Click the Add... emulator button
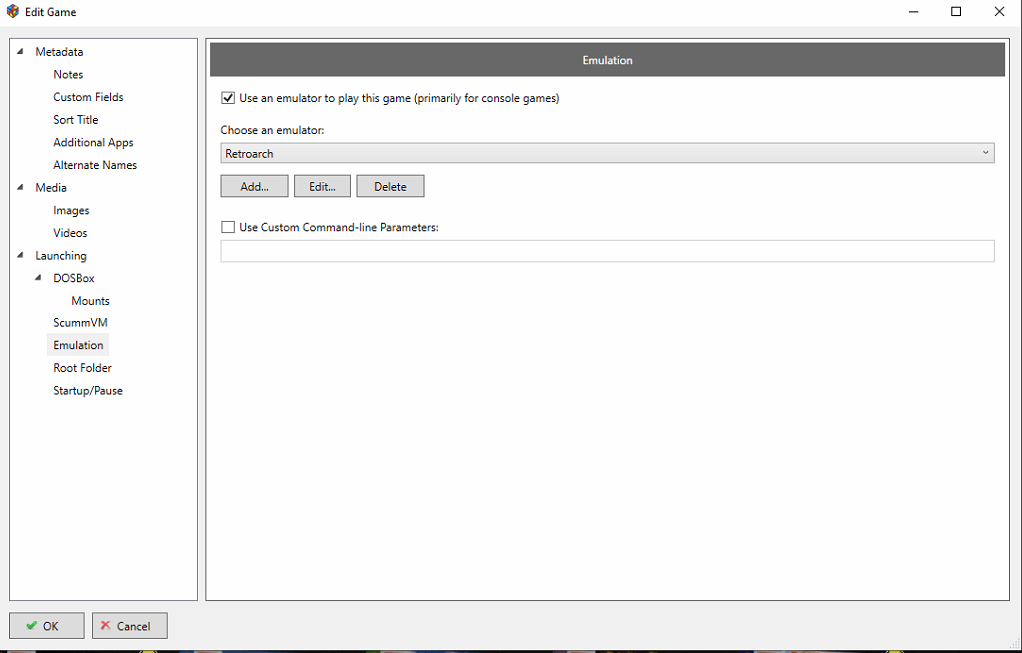 [x=254, y=186]
